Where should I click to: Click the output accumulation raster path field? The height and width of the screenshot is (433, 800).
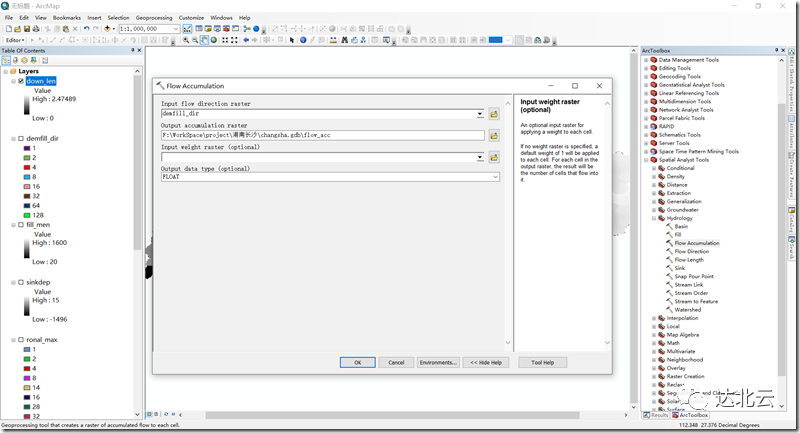(x=323, y=135)
